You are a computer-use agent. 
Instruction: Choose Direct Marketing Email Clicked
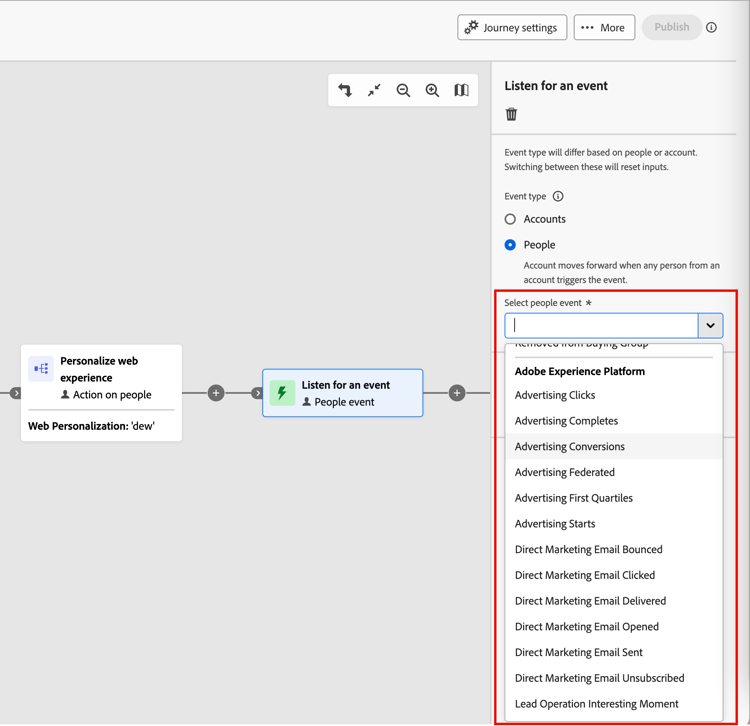[614, 575]
